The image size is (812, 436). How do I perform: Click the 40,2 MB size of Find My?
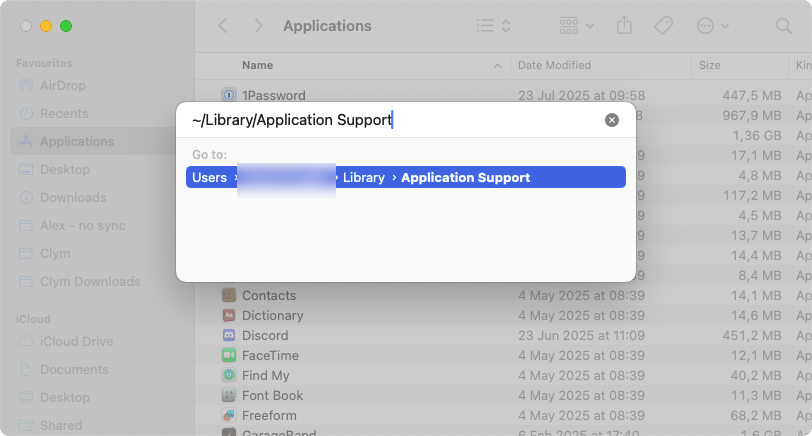[x=756, y=375]
